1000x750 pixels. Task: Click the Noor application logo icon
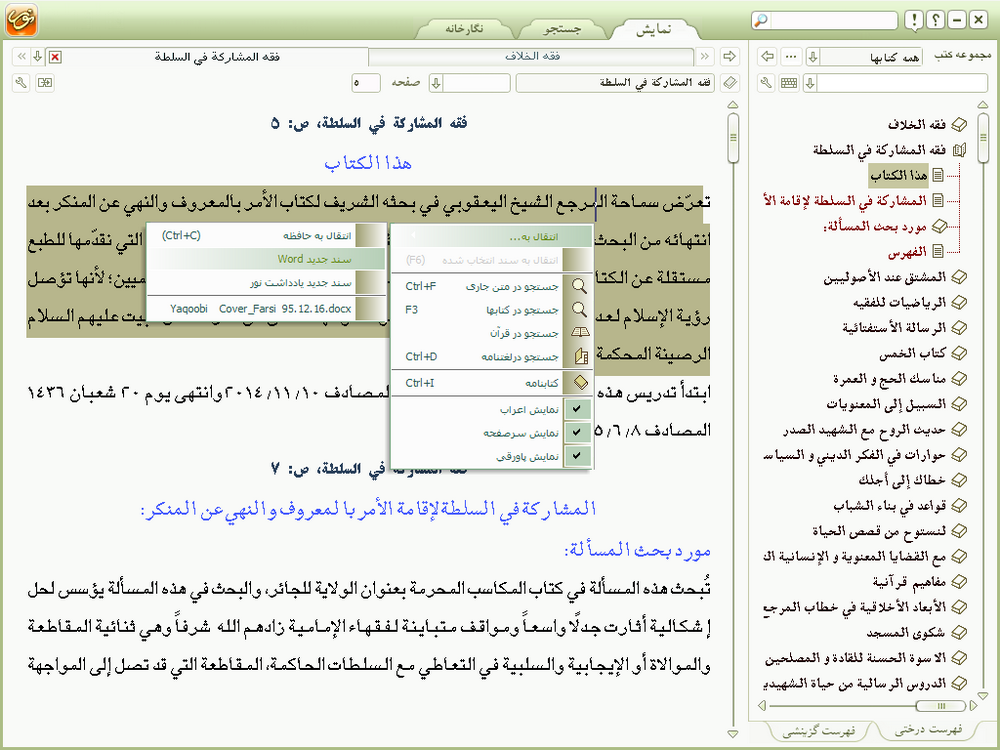(x=22, y=20)
